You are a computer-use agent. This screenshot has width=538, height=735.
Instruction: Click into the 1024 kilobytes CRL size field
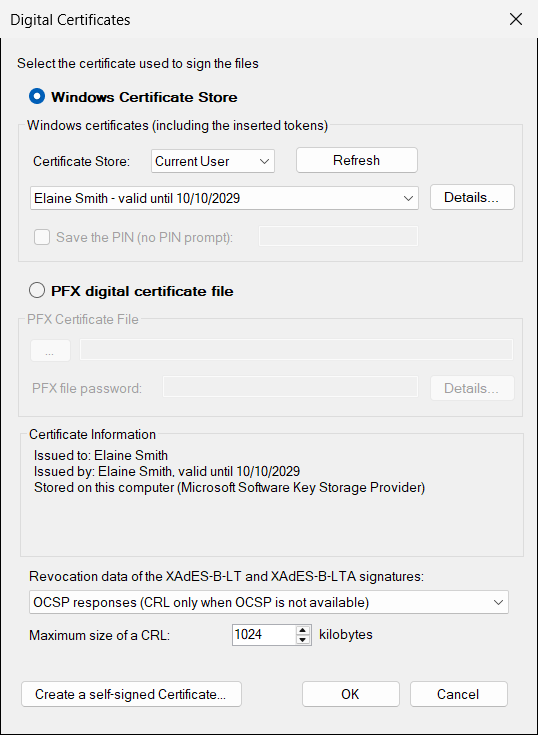[264, 635]
